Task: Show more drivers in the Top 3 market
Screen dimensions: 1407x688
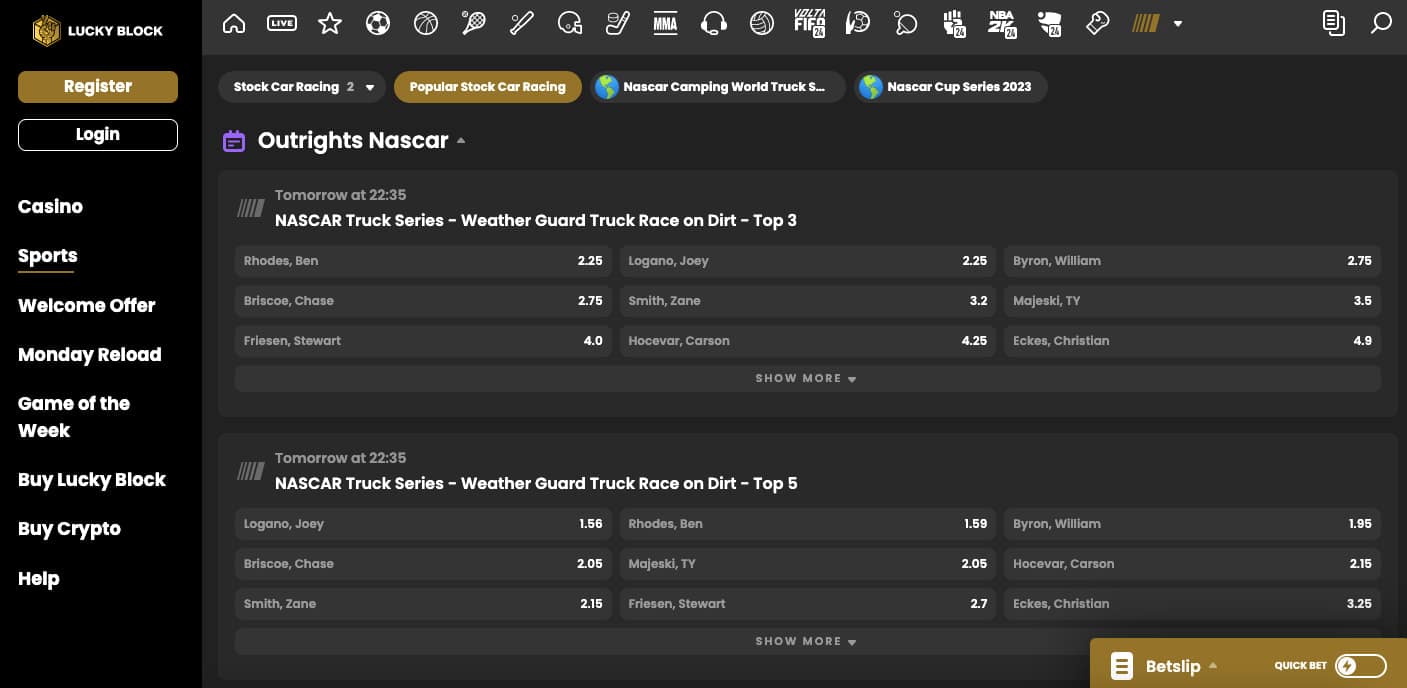Action: click(808, 379)
